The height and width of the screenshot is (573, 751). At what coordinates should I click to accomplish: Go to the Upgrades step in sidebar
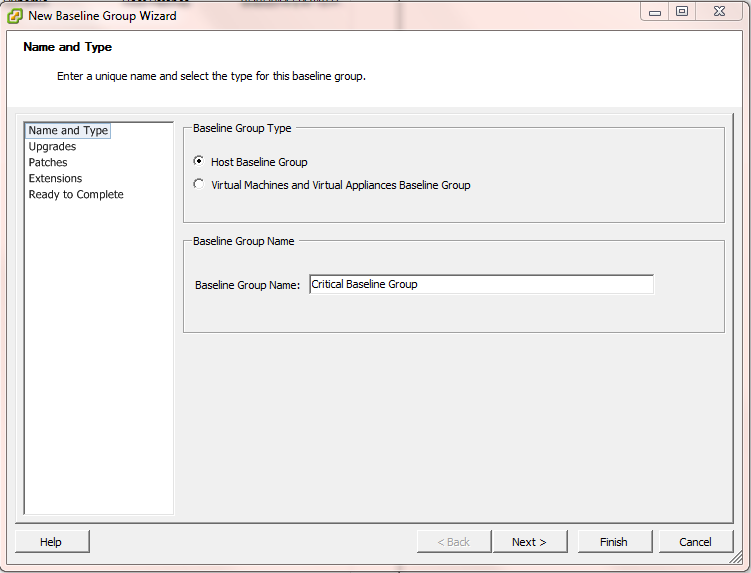pyautogui.click(x=52, y=147)
